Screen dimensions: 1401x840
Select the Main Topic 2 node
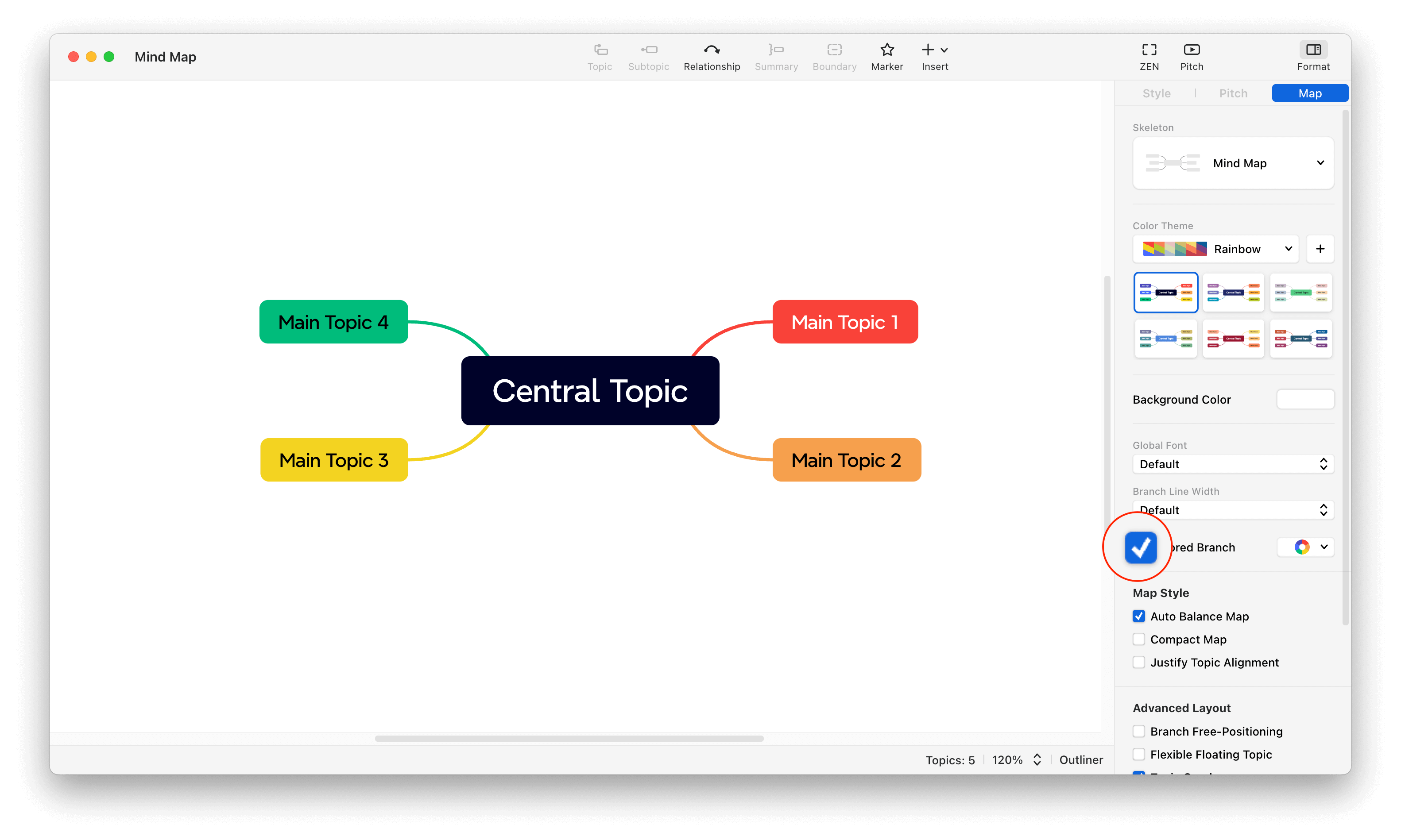click(x=847, y=460)
